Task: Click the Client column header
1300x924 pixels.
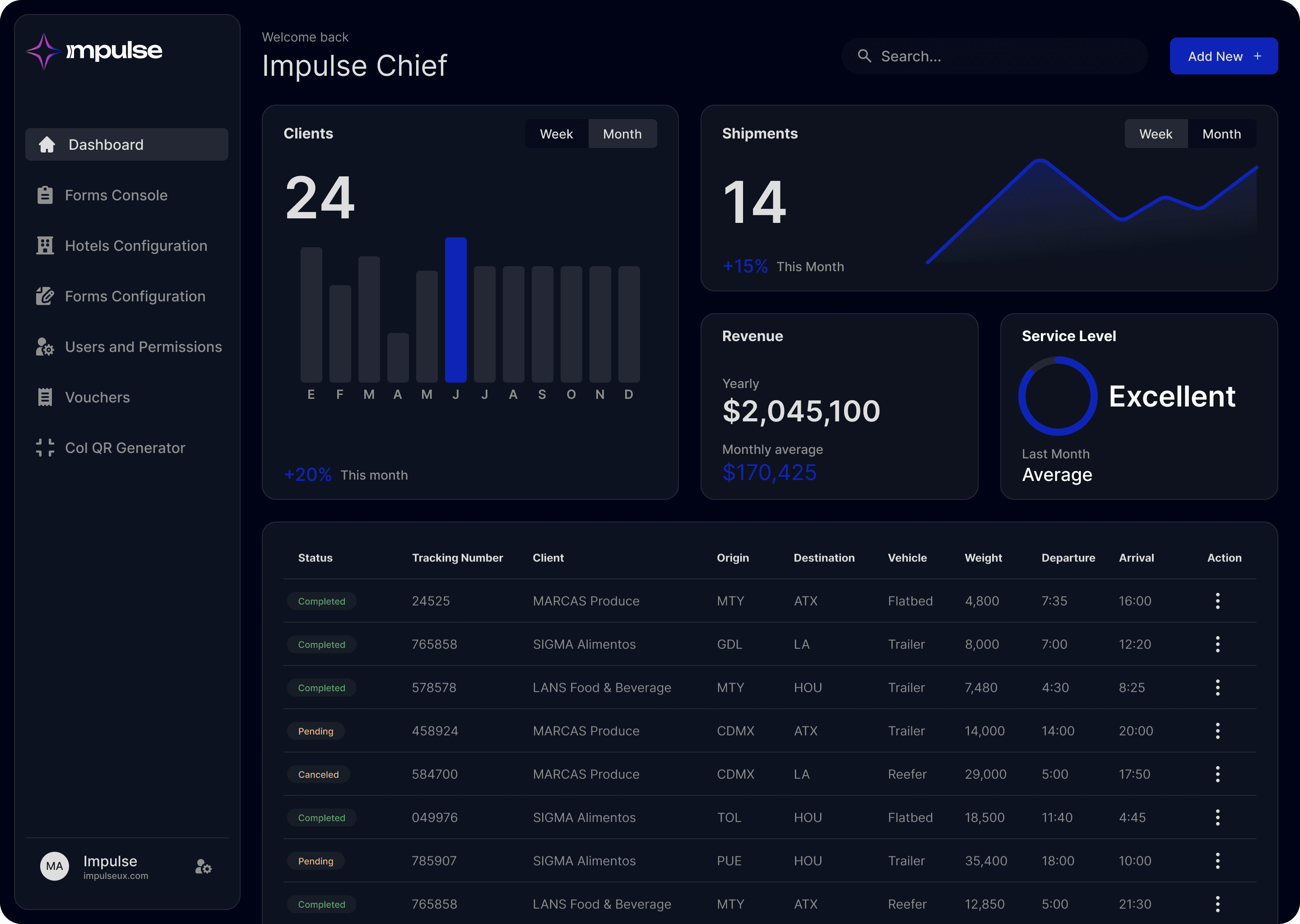Action: click(548, 558)
